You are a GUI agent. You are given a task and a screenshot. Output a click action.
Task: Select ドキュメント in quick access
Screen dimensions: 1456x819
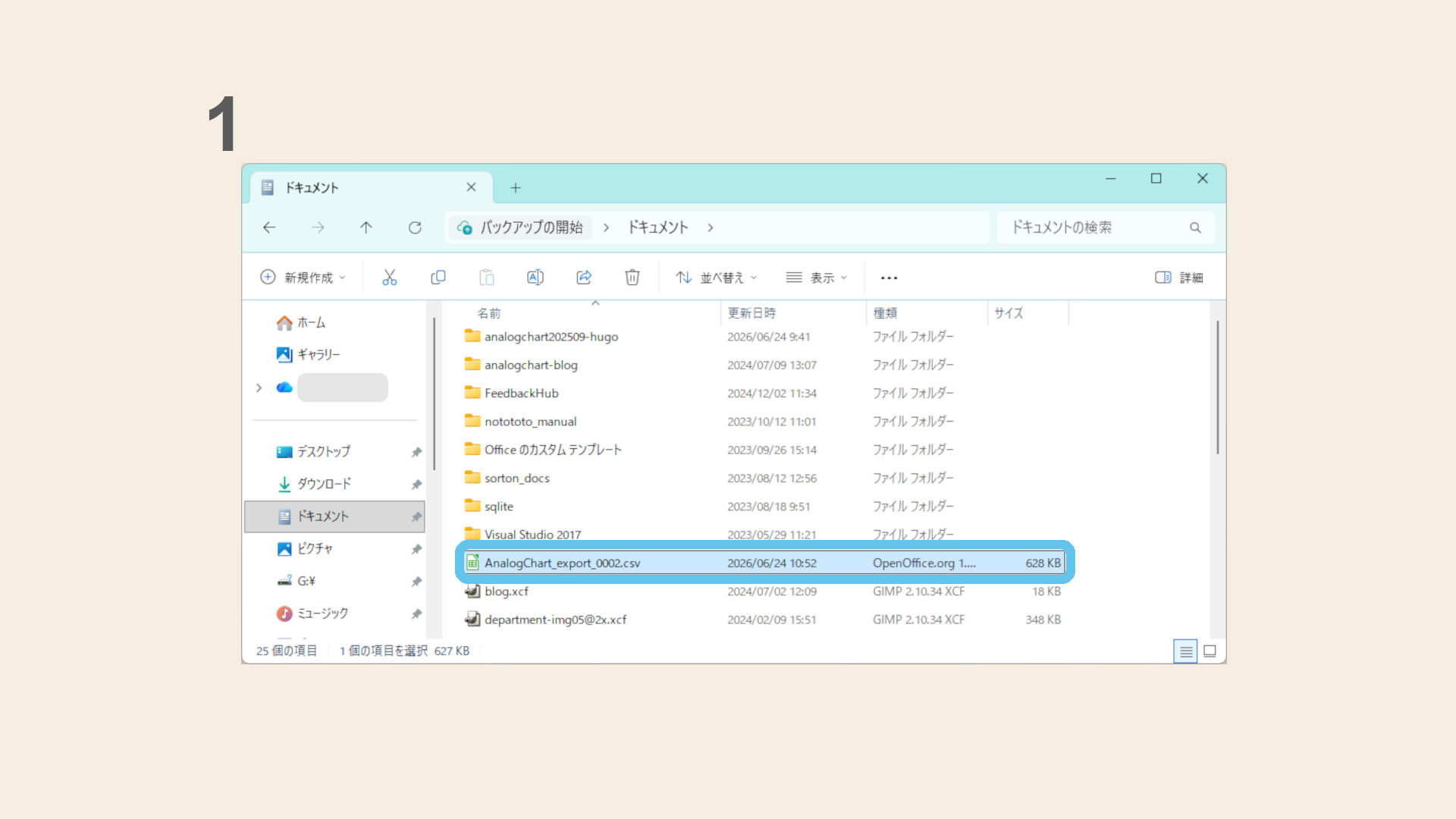tap(334, 516)
